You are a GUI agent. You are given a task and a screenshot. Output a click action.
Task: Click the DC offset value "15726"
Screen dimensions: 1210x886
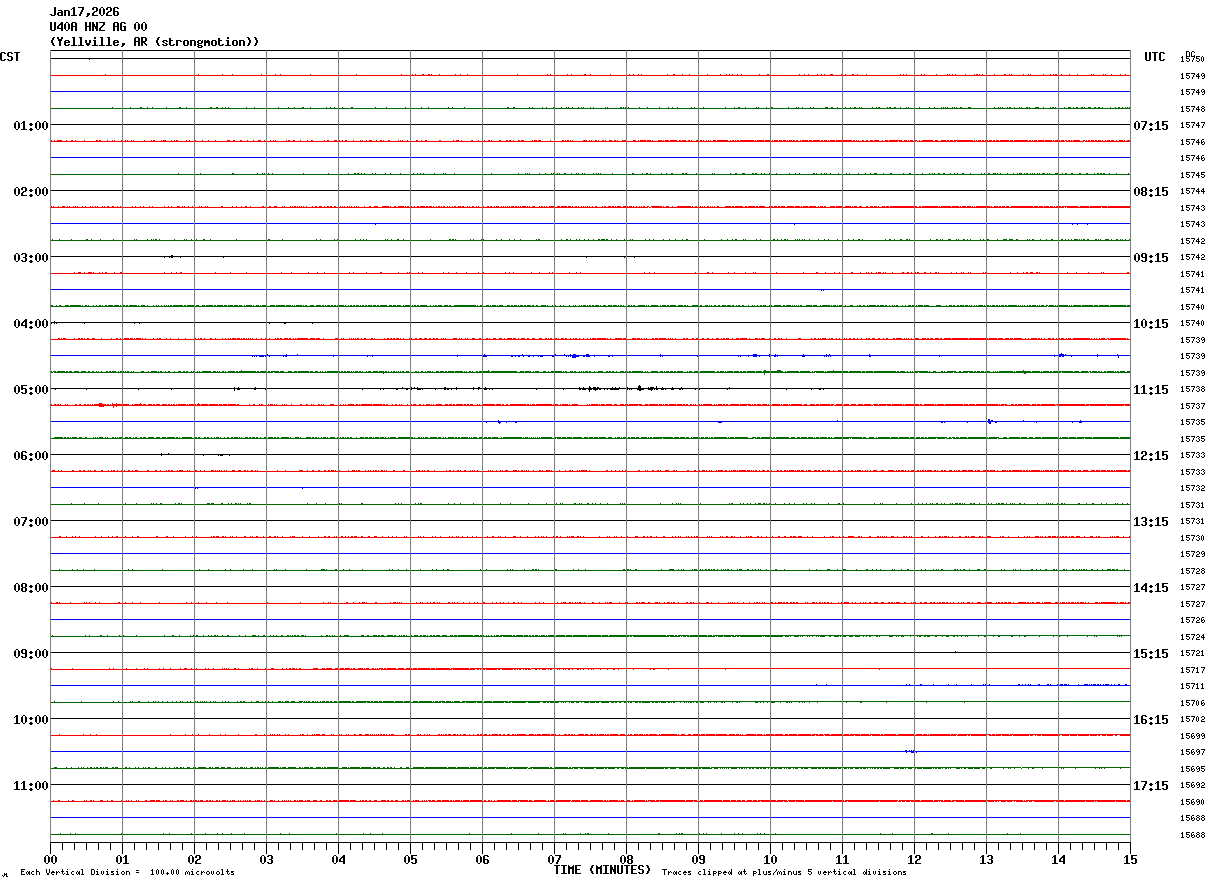[1192, 621]
